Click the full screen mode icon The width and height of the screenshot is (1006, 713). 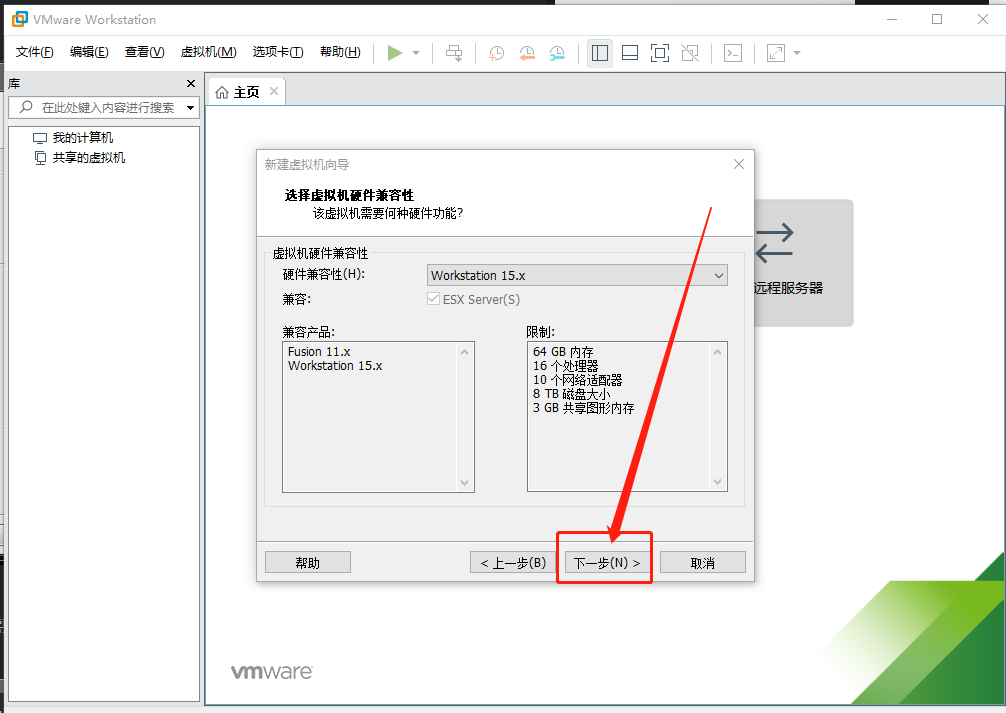point(660,53)
